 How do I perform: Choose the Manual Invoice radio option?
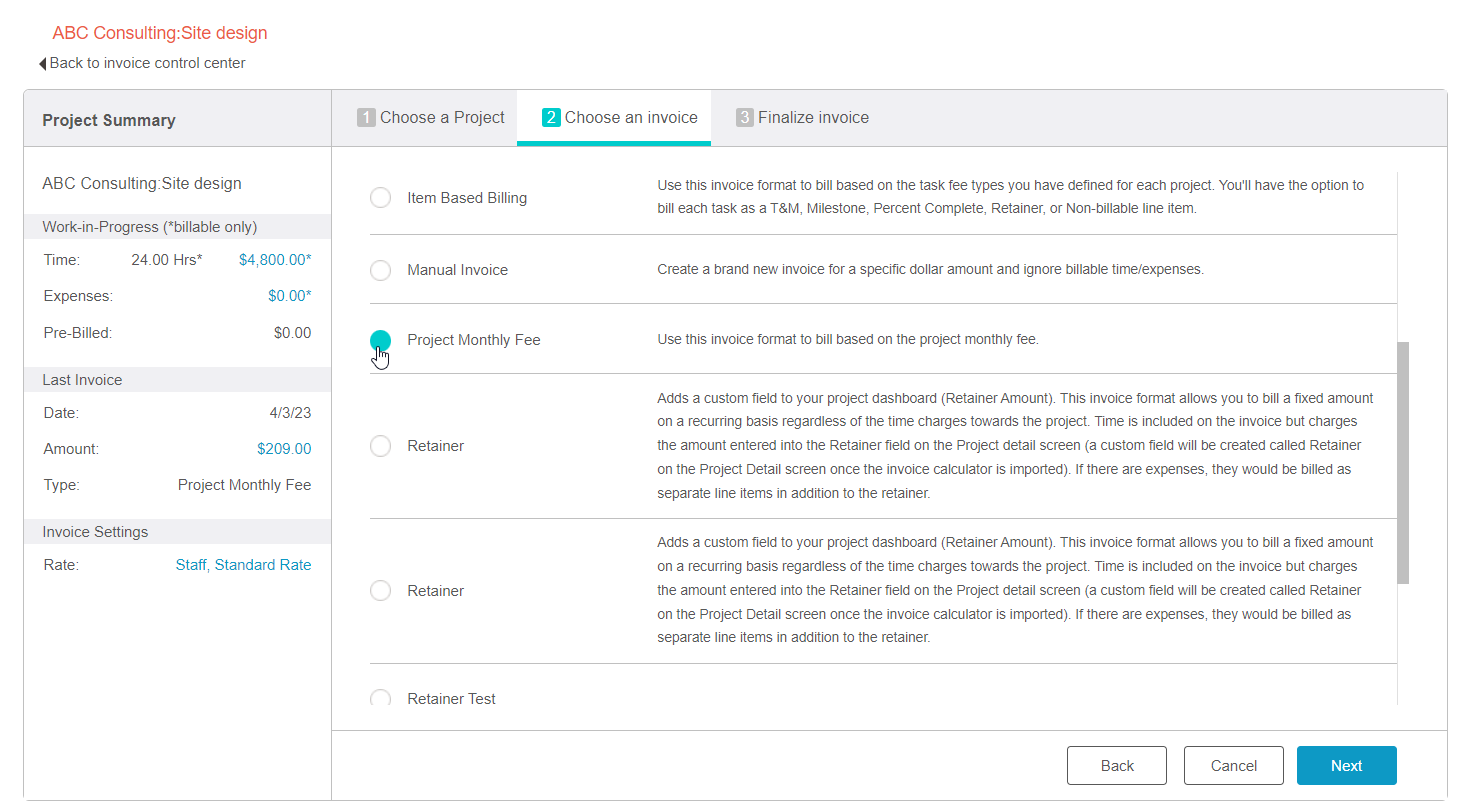tap(380, 270)
